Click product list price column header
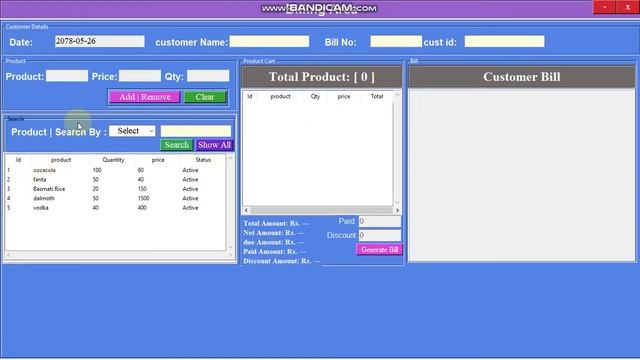The image size is (640, 360). pyautogui.click(x=158, y=160)
